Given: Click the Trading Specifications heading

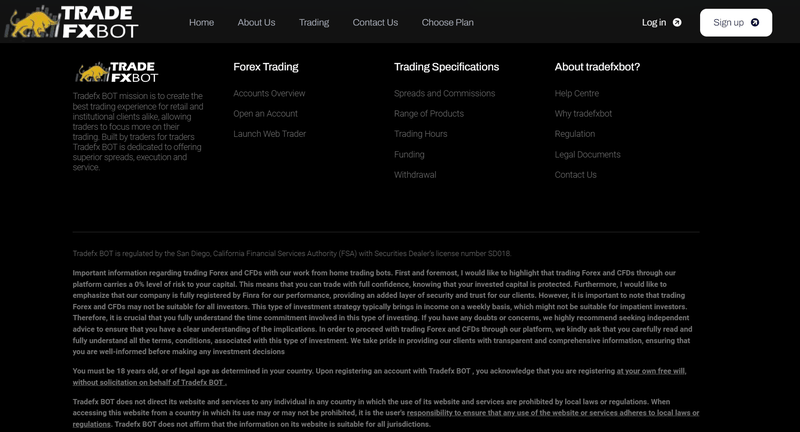Looking at the screenshot, I should (446, 67).
